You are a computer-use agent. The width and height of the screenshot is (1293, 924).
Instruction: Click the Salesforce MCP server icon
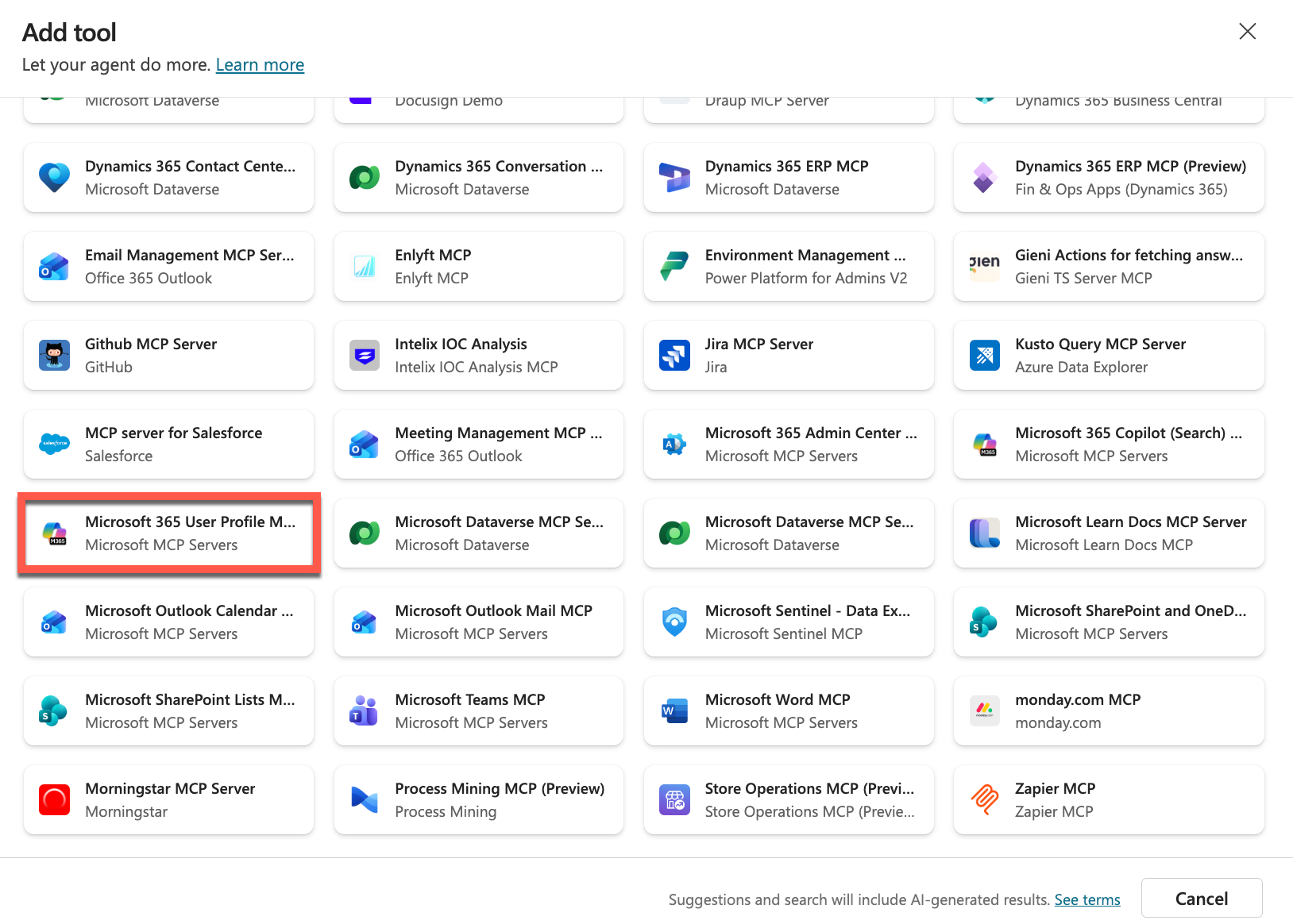[53, 444]
